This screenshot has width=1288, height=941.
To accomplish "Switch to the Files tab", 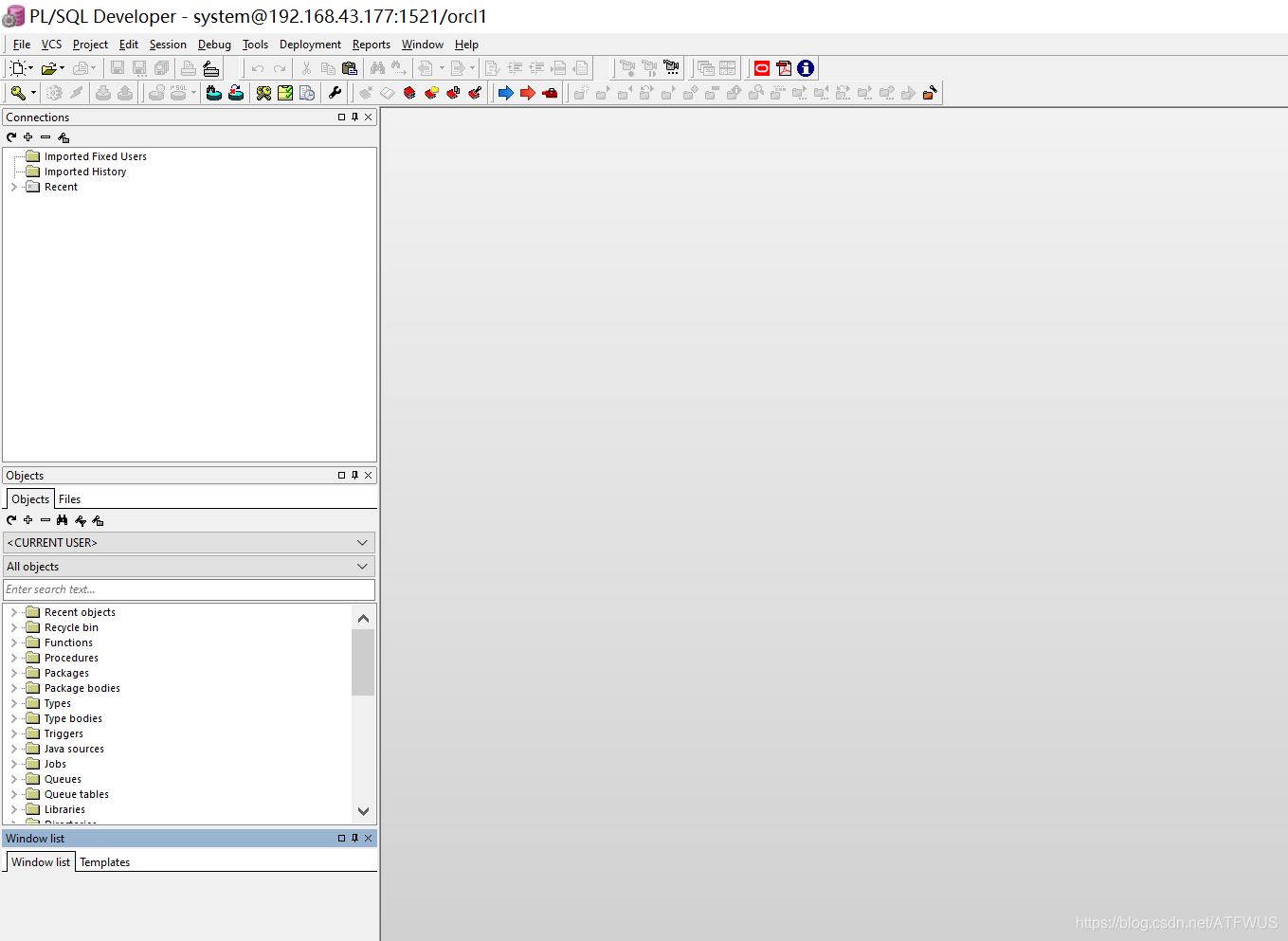I will 69,499.
